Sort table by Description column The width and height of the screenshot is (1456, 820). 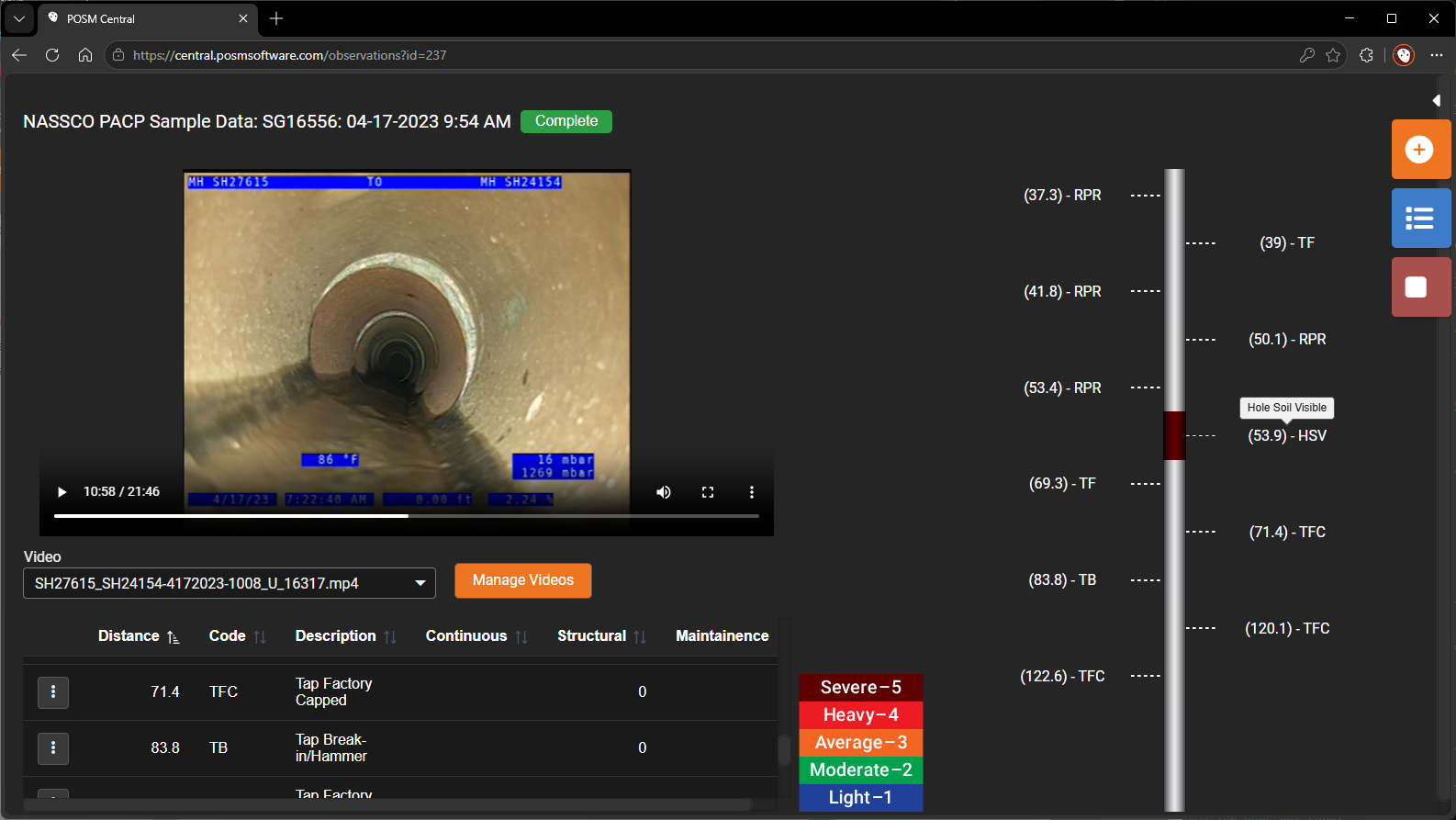click(345, 636)
